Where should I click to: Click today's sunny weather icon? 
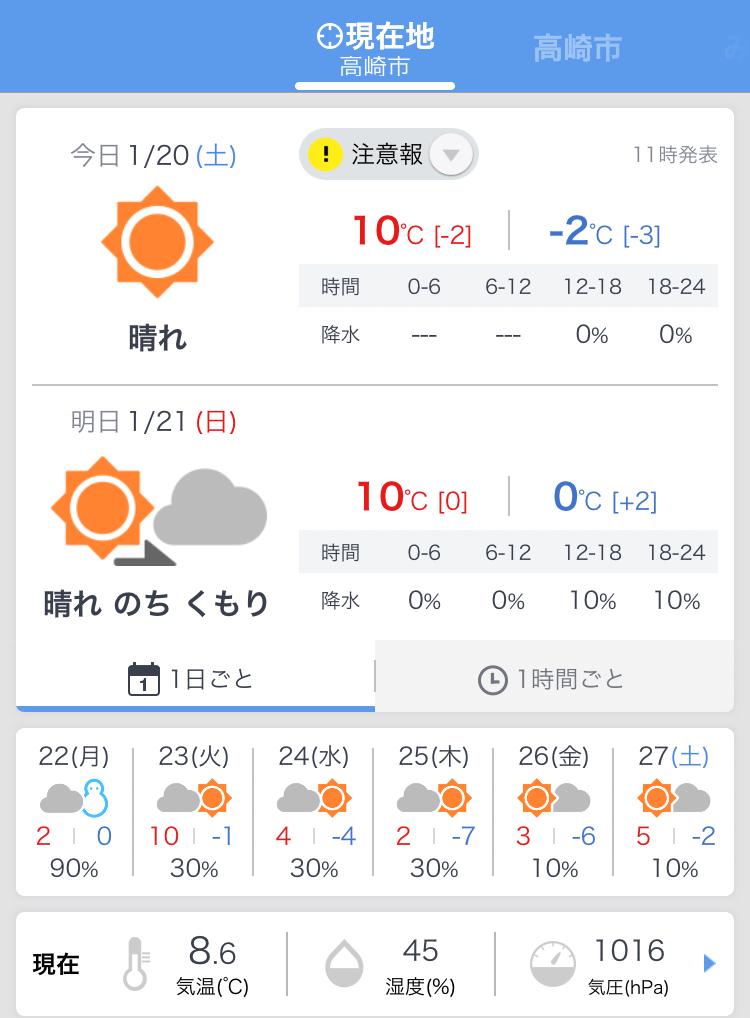(157, 242)
